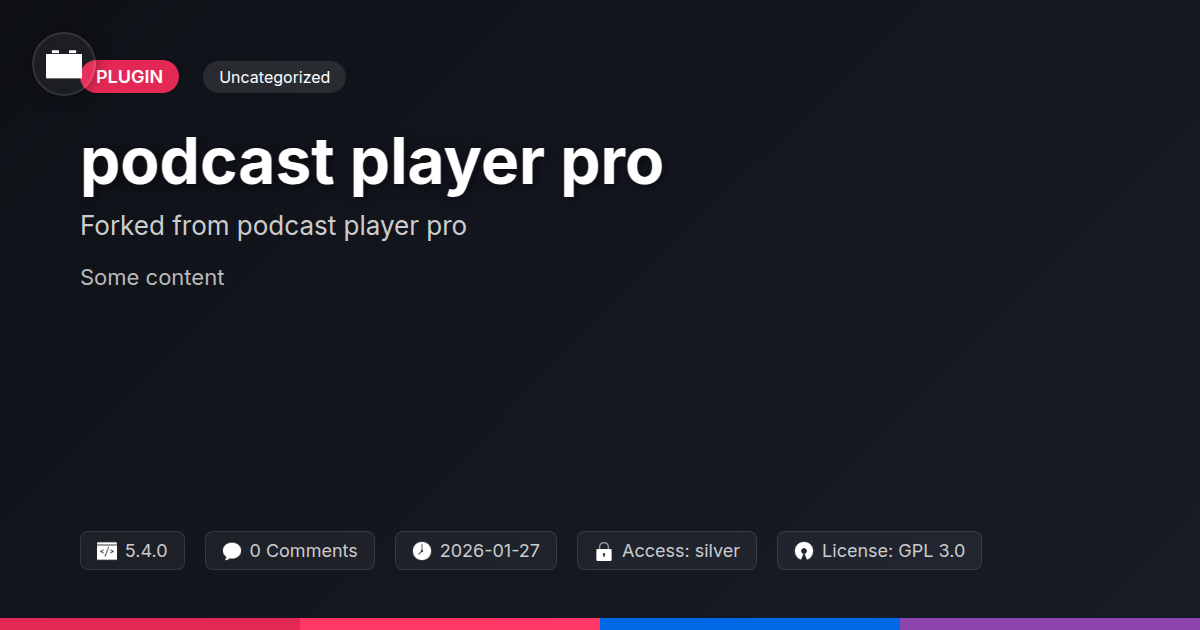
Task: Click the License: GPL 3.0 badge
Action: pyautogui.click(x=879, y=551)
